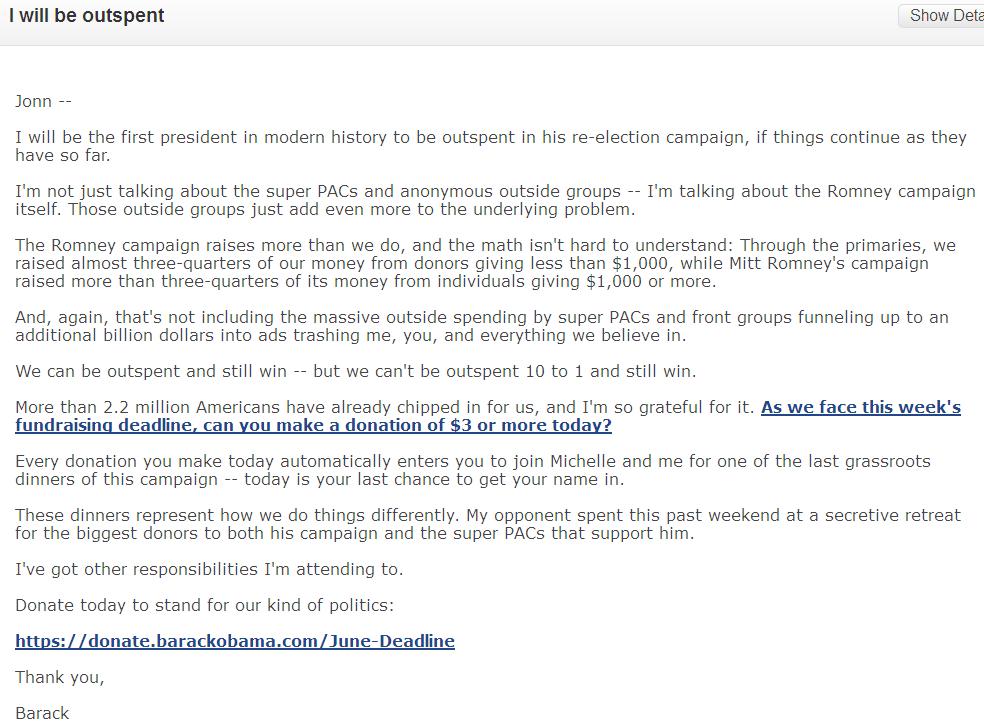
Task: Click the "Barack" signature
Action: (42, 713)
